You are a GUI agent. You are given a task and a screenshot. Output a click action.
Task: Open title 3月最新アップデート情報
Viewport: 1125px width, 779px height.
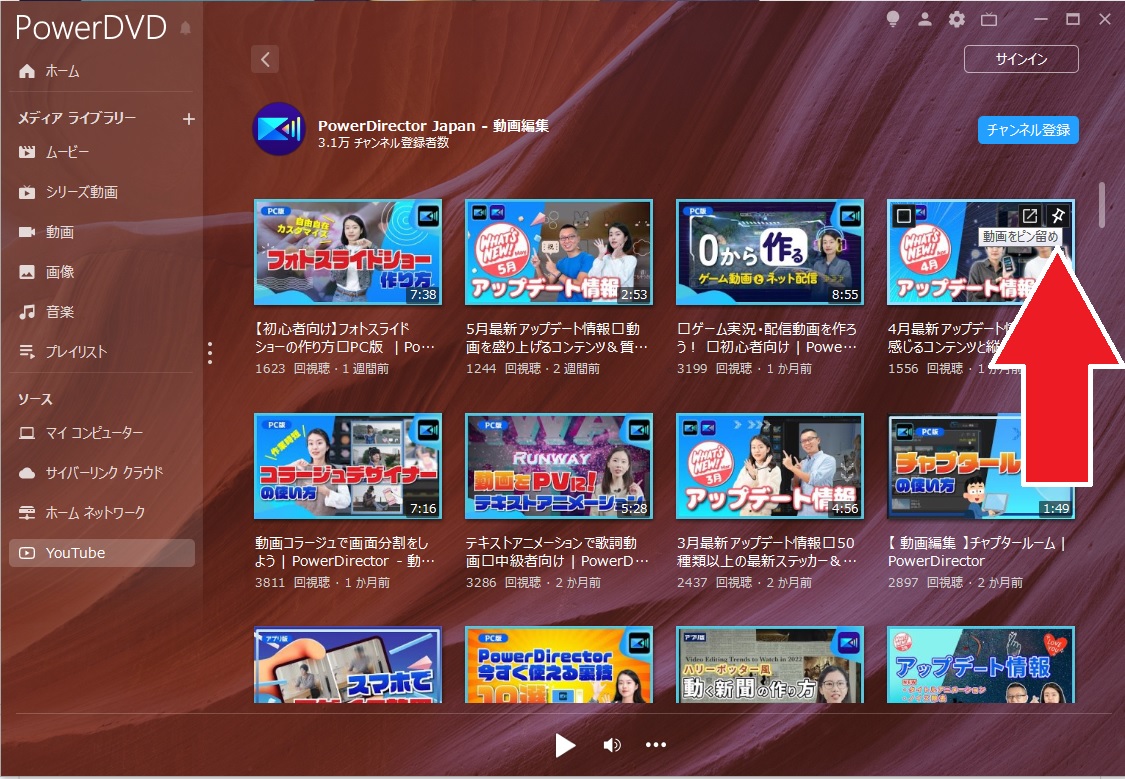[x=767, y=552]
